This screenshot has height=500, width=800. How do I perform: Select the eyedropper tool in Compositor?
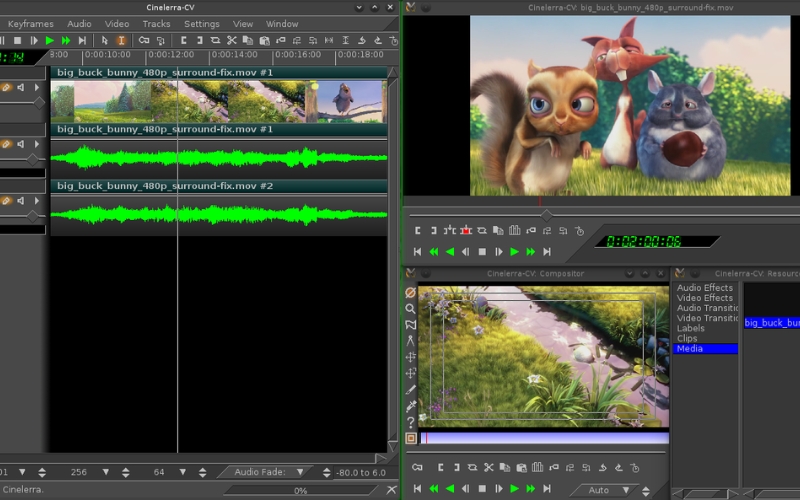(x=410, y=406)
